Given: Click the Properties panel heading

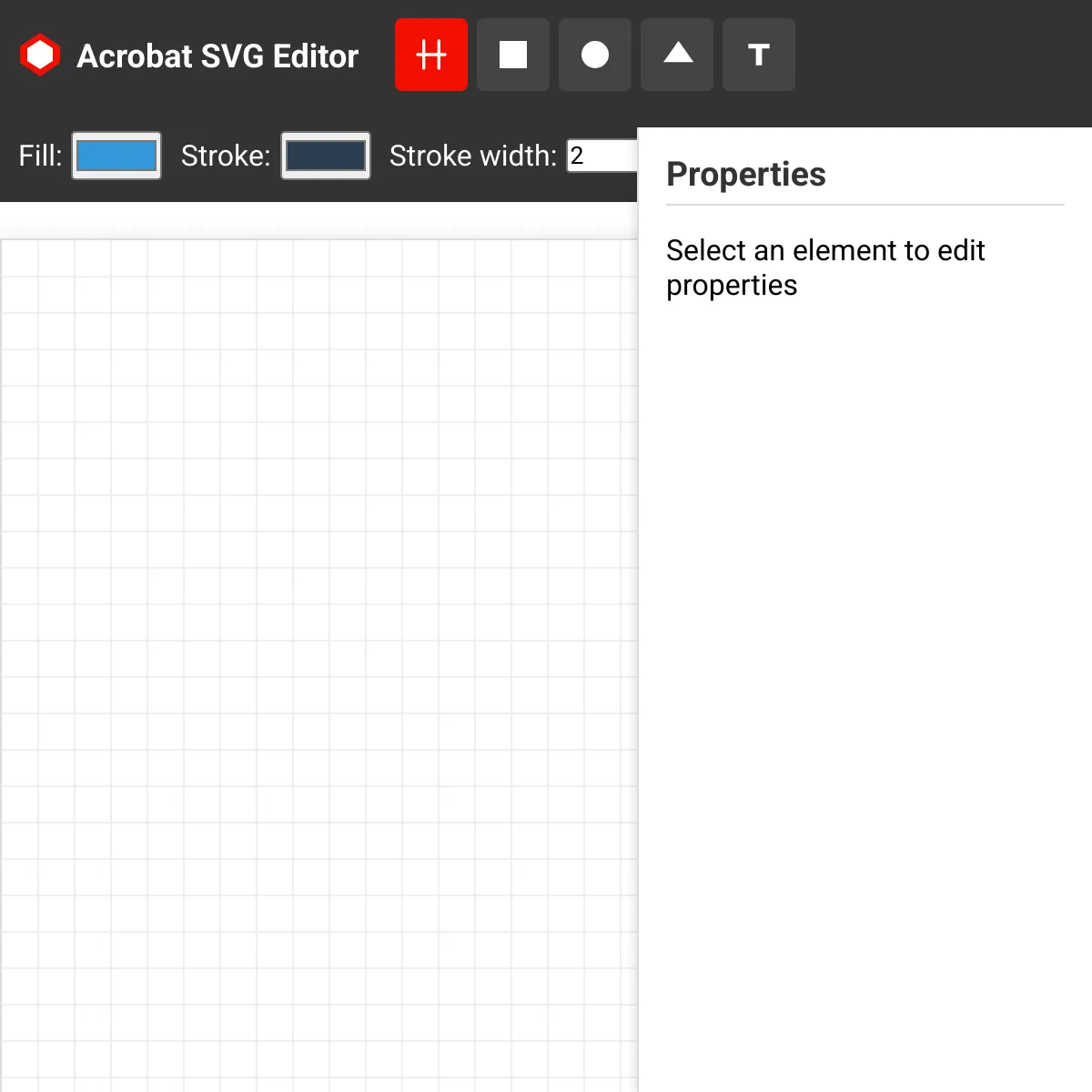Looking at the screenshot, I should 746,174.
